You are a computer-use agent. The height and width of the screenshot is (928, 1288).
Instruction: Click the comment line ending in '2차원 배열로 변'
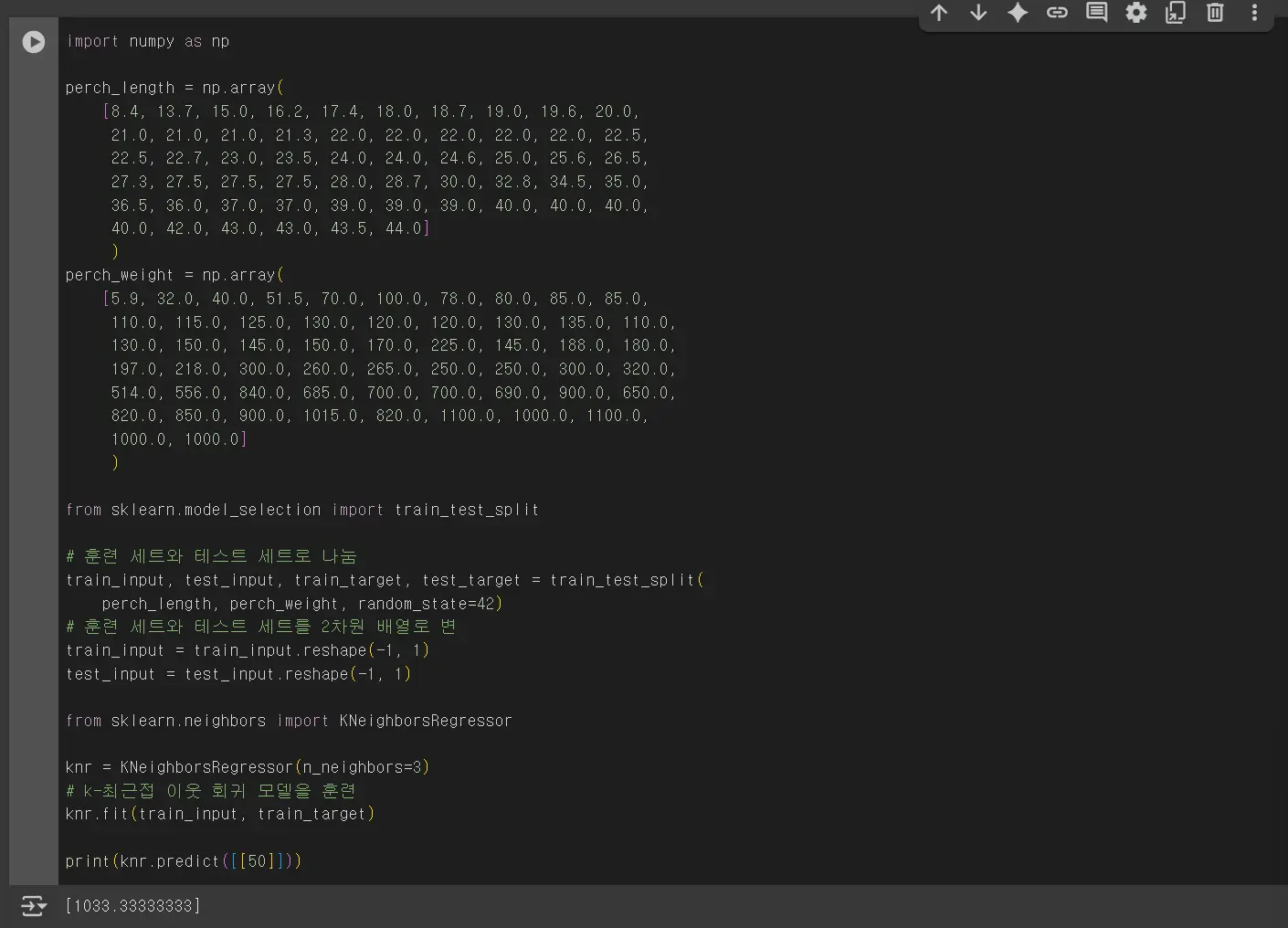click(x=261, y=627)
